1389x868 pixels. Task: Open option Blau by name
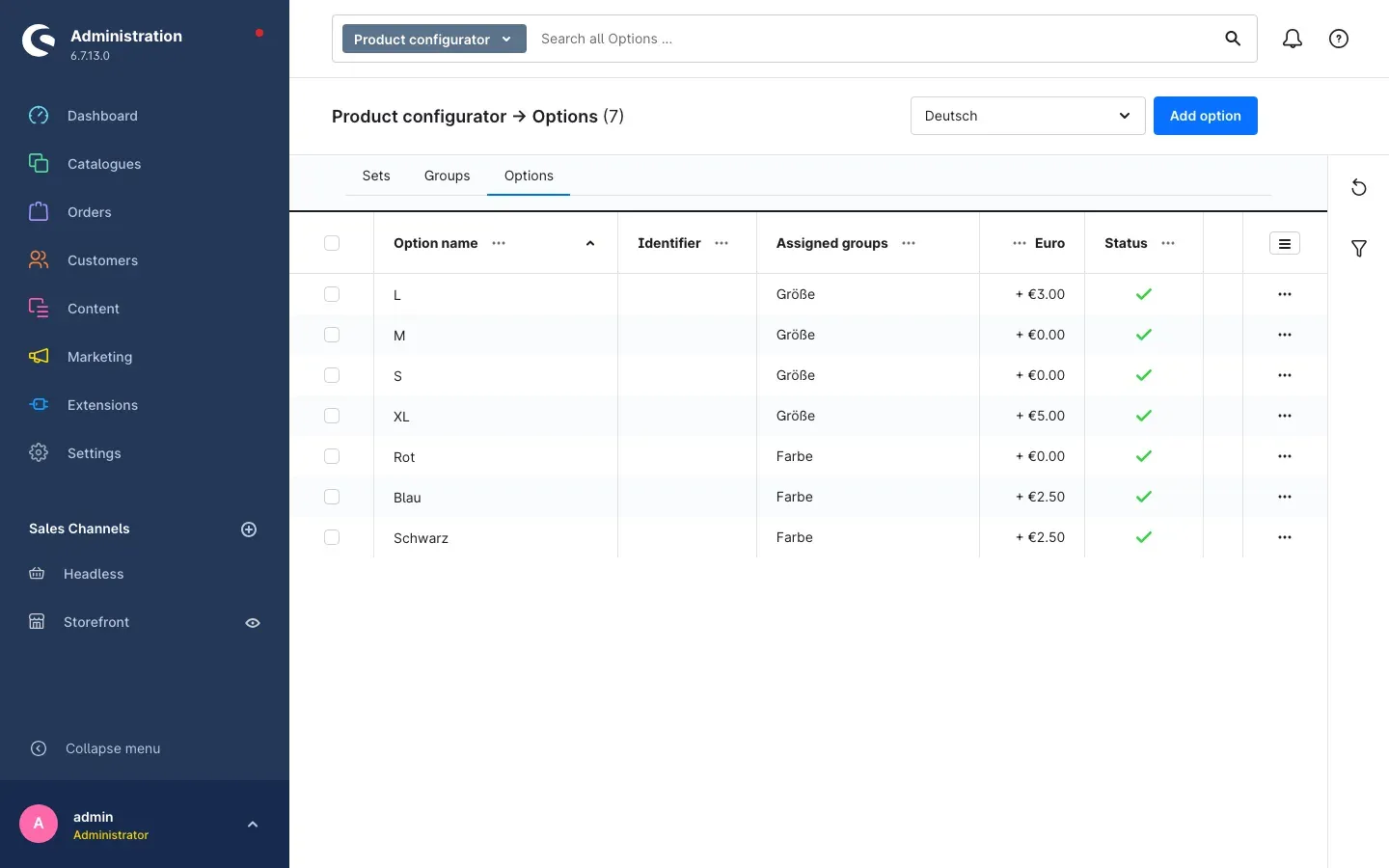pyautogui.click(x=407, y=498)
